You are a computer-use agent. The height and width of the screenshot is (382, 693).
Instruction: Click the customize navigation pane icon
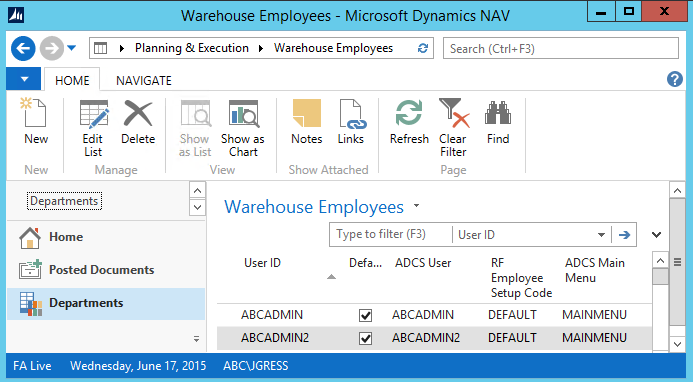tap(197, 339)
